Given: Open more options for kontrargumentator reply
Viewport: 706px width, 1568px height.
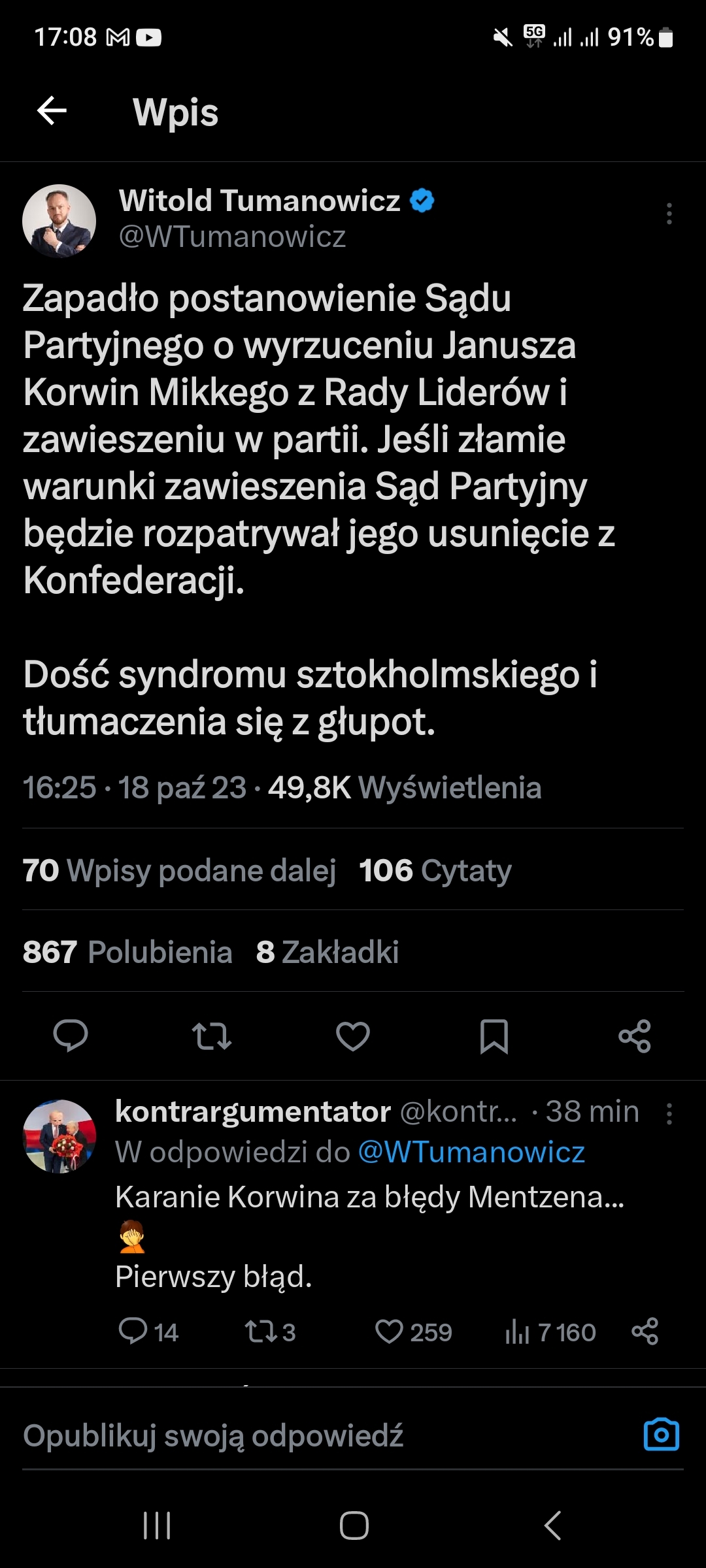Looking at the screenshot, I should (x=669, y=1114).
